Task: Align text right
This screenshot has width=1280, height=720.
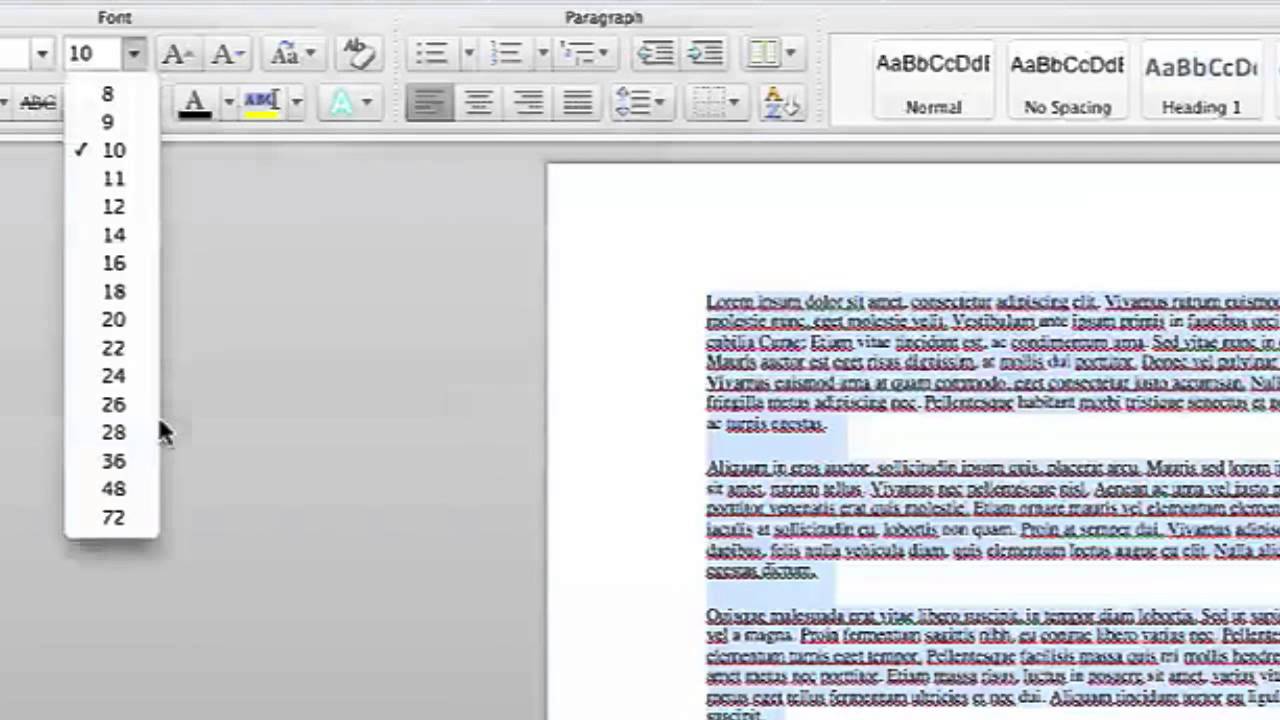Action: tap(528, 102)
